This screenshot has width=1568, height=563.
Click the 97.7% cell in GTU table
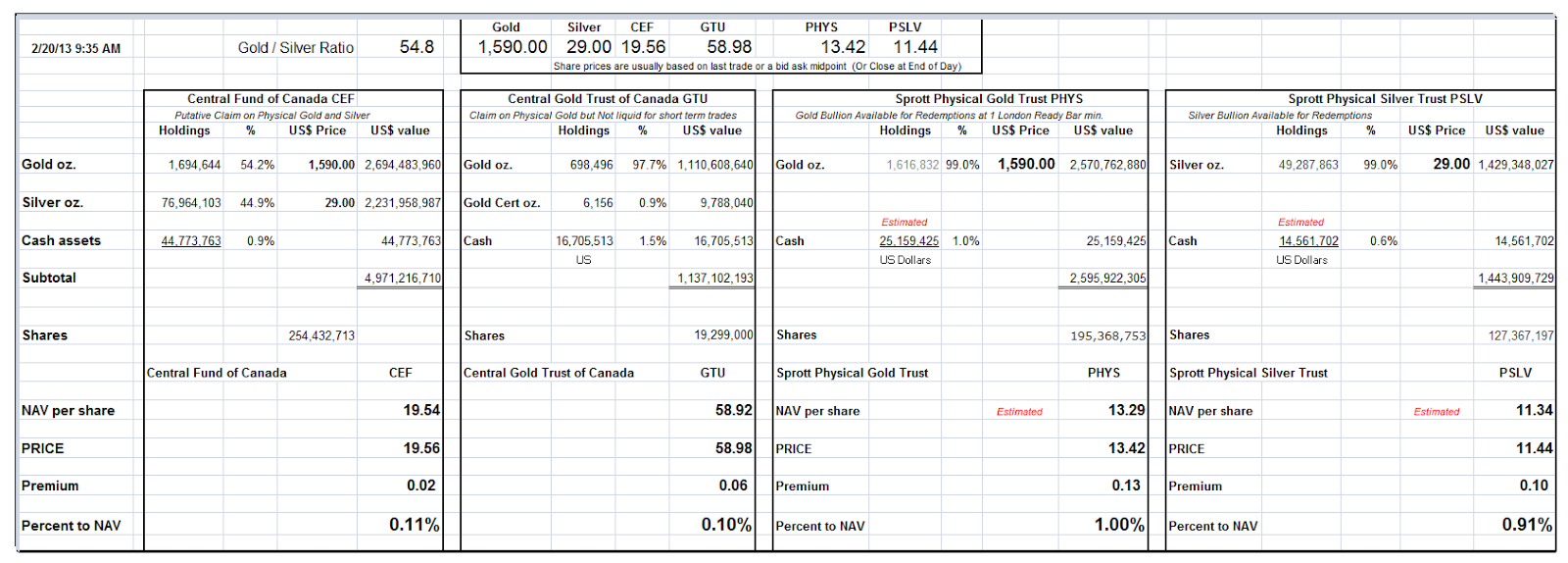650,165
